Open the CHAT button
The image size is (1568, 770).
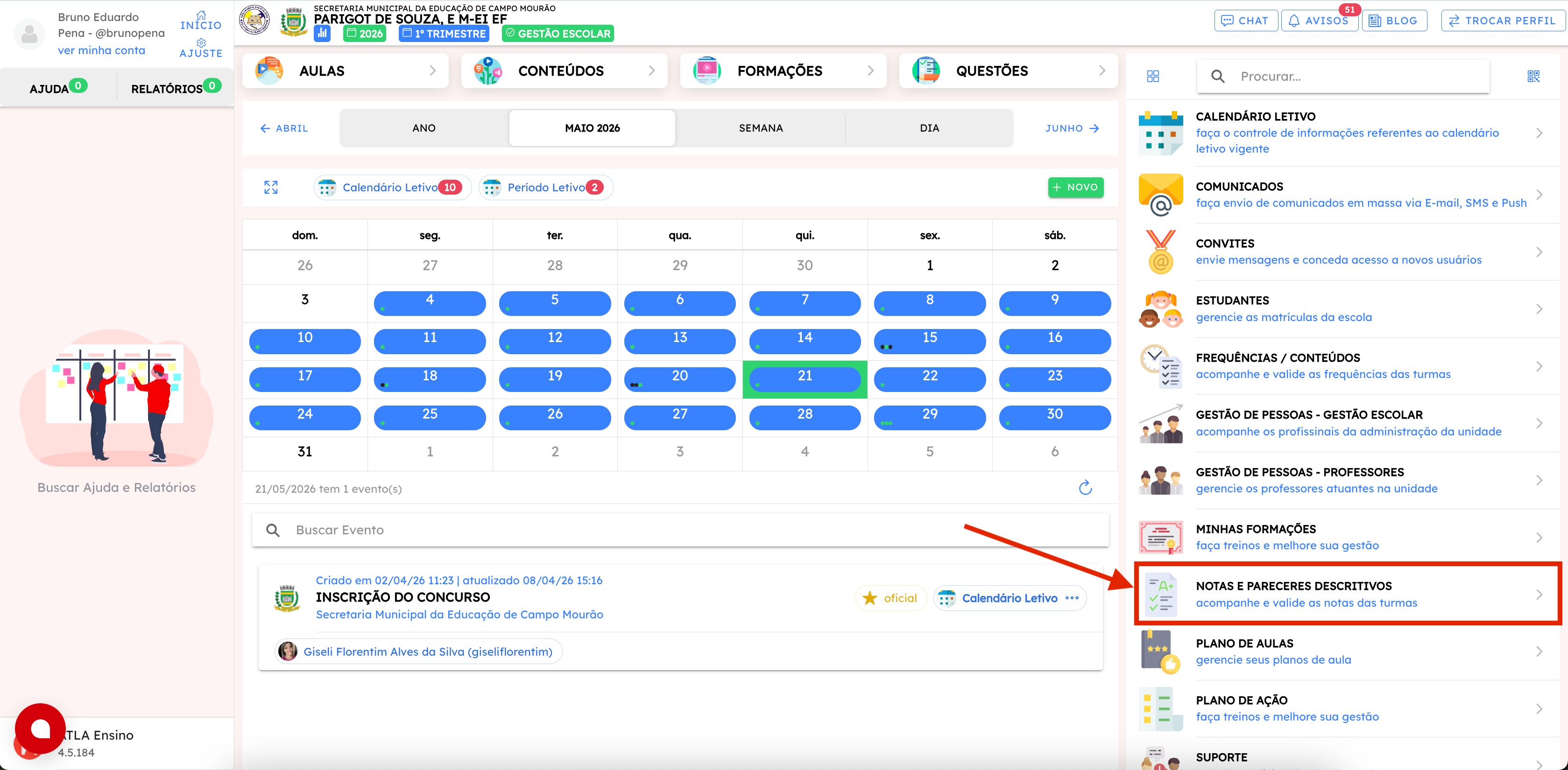point(1245,21)
